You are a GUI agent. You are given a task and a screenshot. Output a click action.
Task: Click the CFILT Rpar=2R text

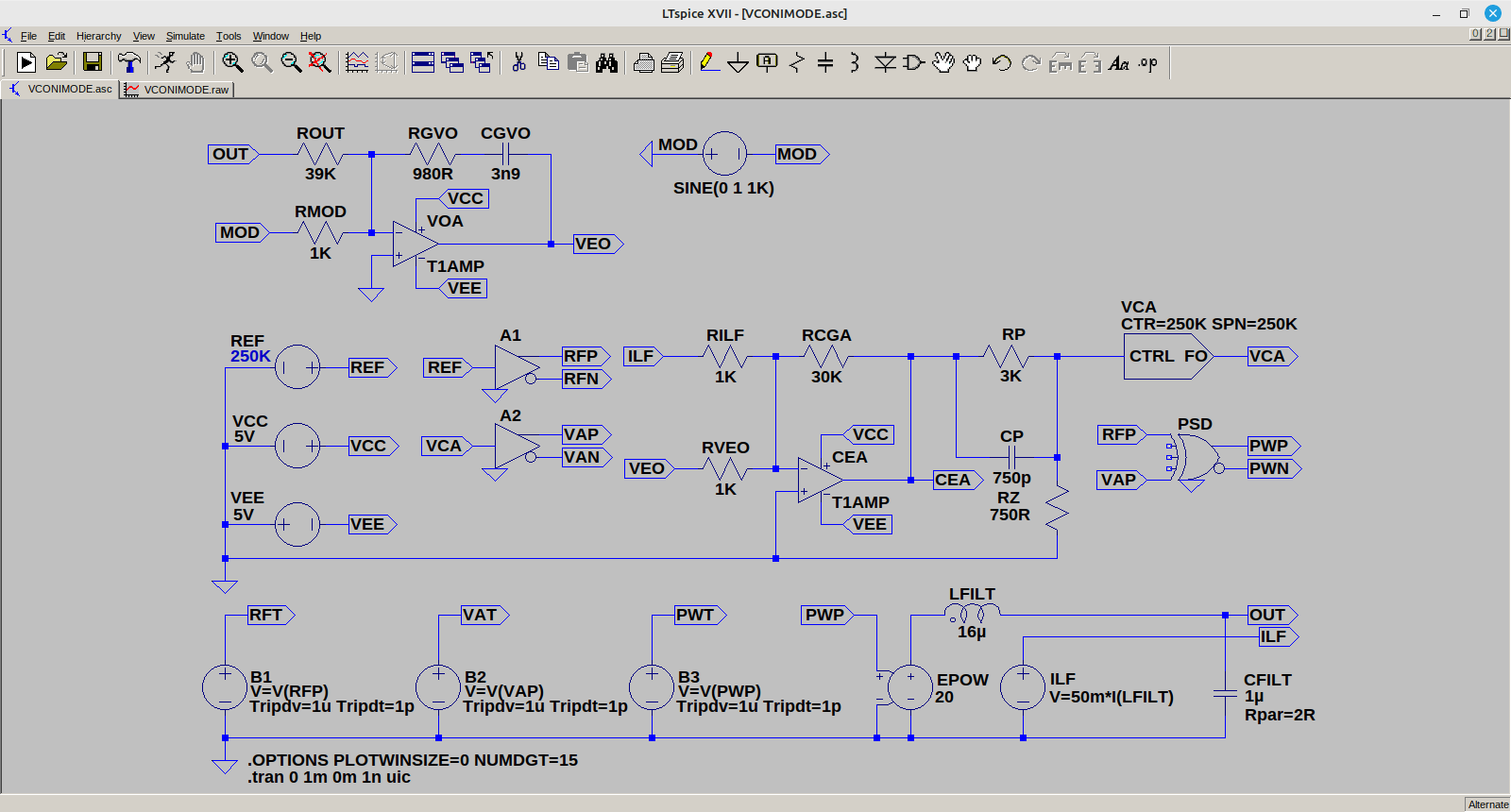[x=1280, y=715]
